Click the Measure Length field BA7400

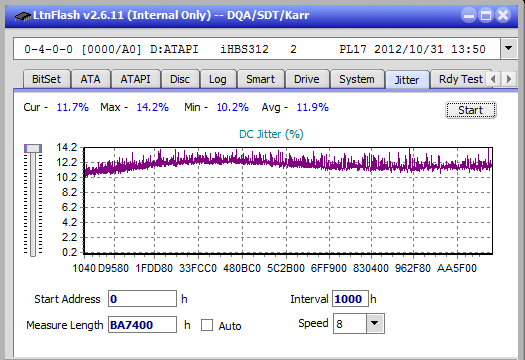point(142,325)
